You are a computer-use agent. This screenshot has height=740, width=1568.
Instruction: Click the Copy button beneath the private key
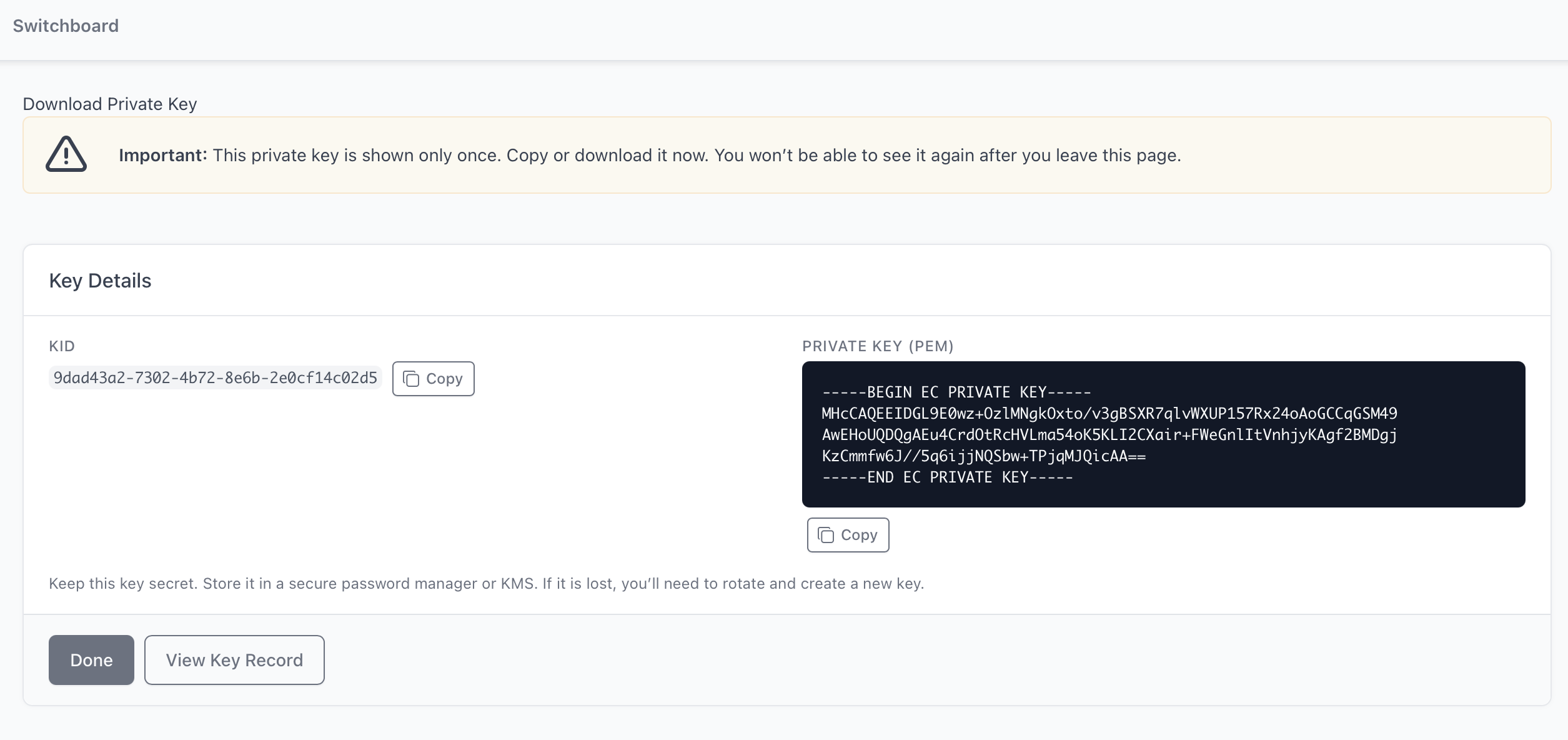(848, 535)
